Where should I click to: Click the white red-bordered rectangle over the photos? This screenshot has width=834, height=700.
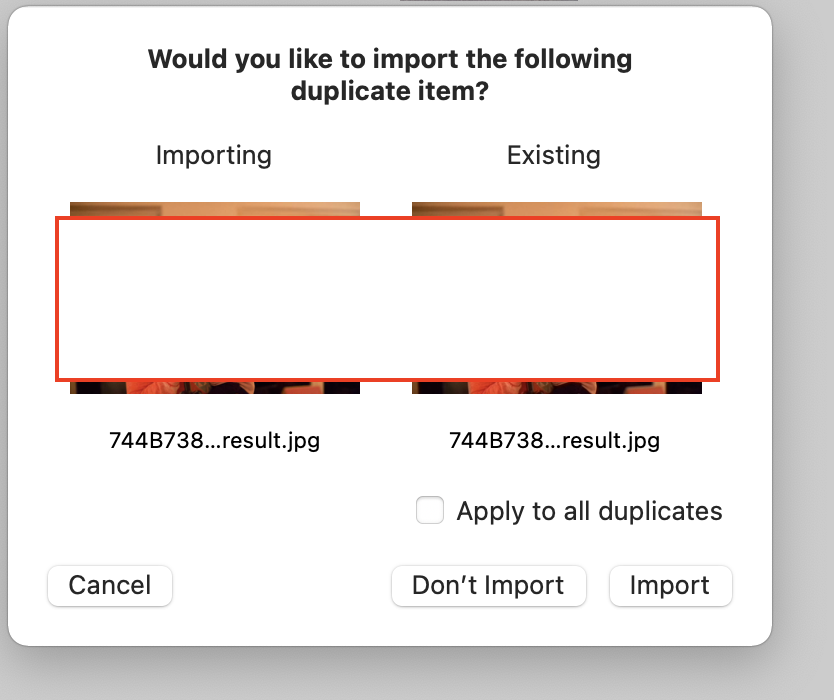click(x=387, y=299)
